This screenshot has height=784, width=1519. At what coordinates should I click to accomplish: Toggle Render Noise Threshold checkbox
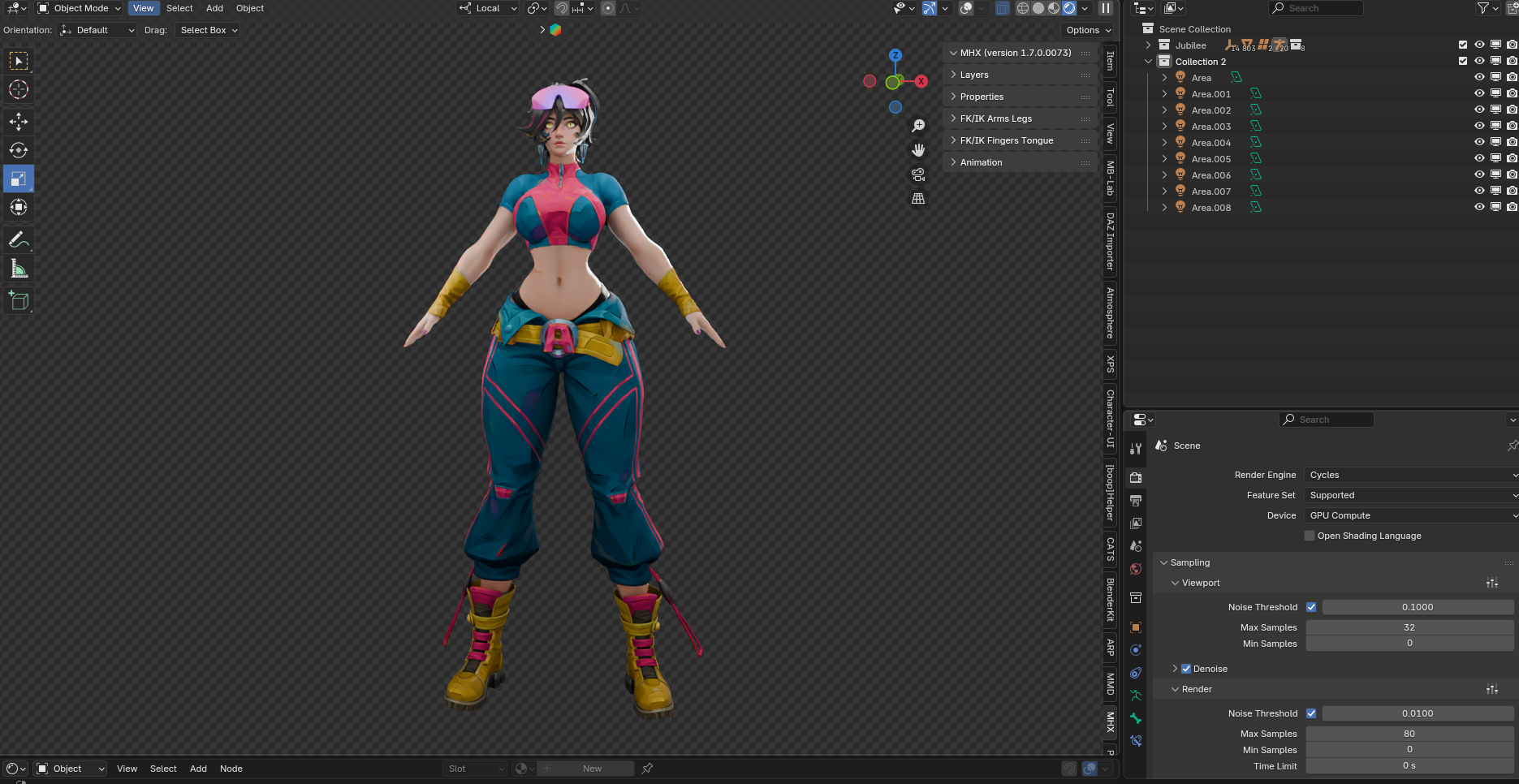[1311, 713]
